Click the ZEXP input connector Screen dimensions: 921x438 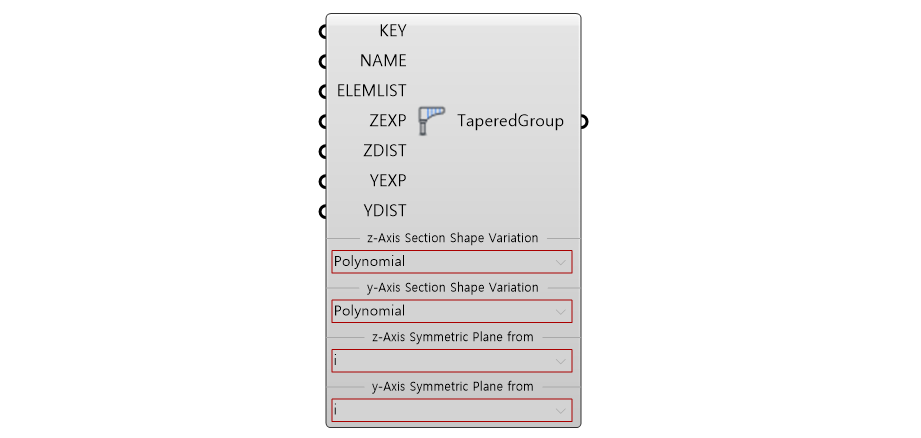coord(324,121)
